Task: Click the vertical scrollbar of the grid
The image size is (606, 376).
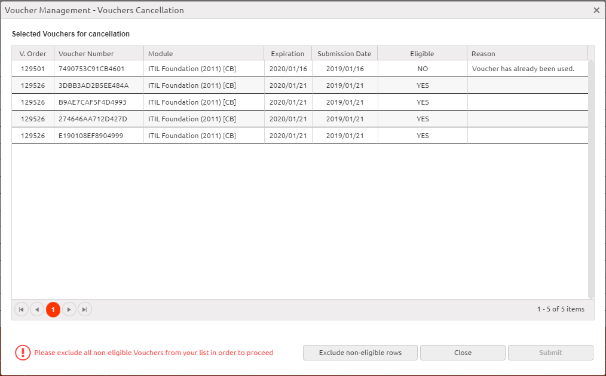Action: [591, 179]
